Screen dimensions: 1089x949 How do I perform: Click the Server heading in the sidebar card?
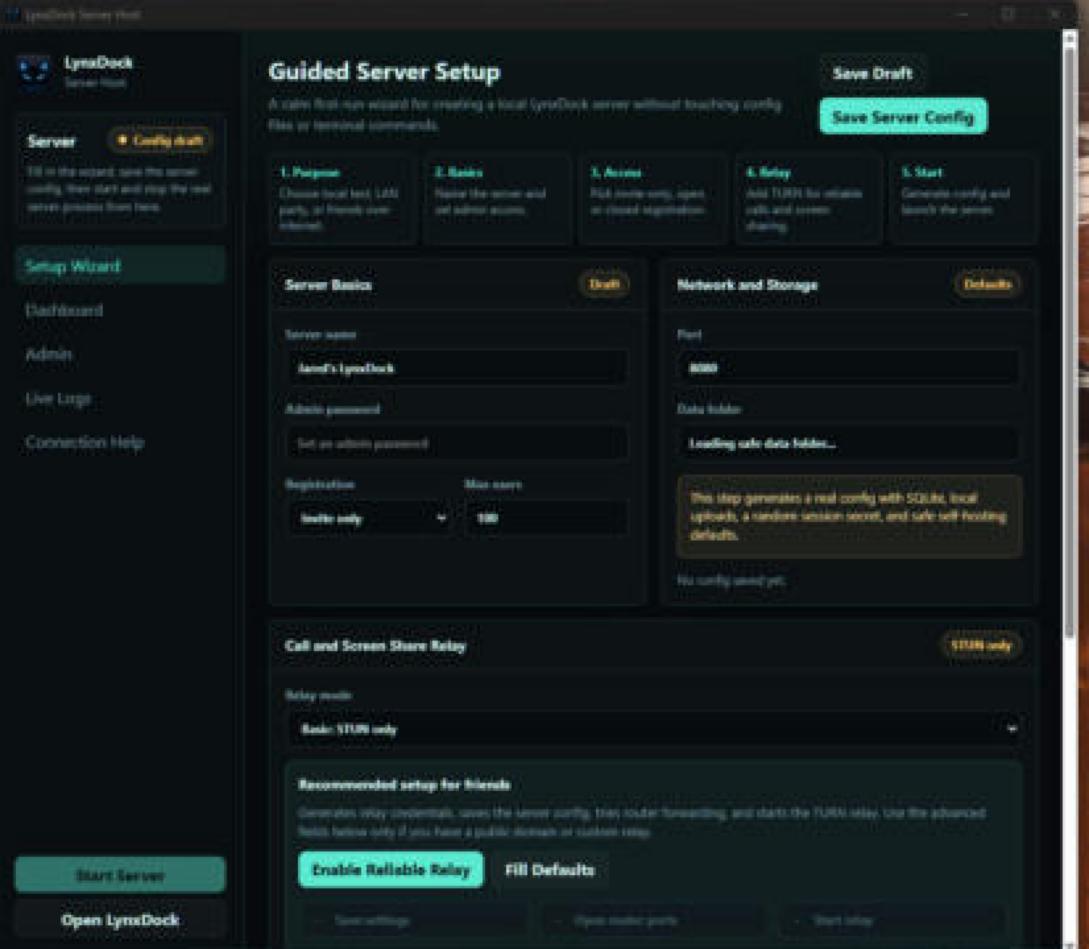51,142
